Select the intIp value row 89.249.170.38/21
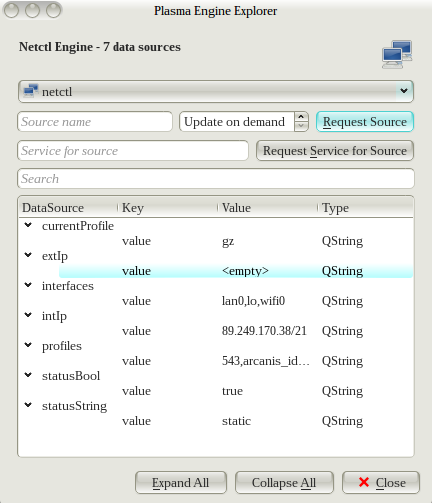The width and height of the screenshot is (432, 503). [236, 331]
